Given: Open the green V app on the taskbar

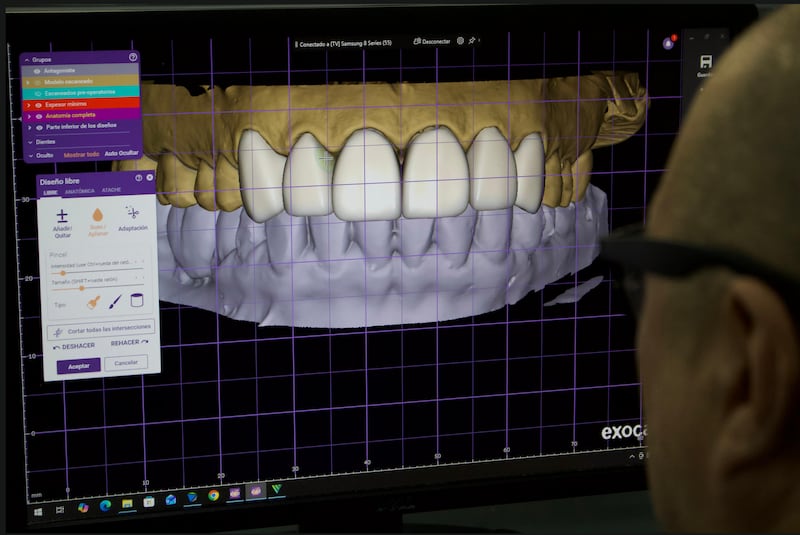Looking at the screenshot, I should (277, 489).
